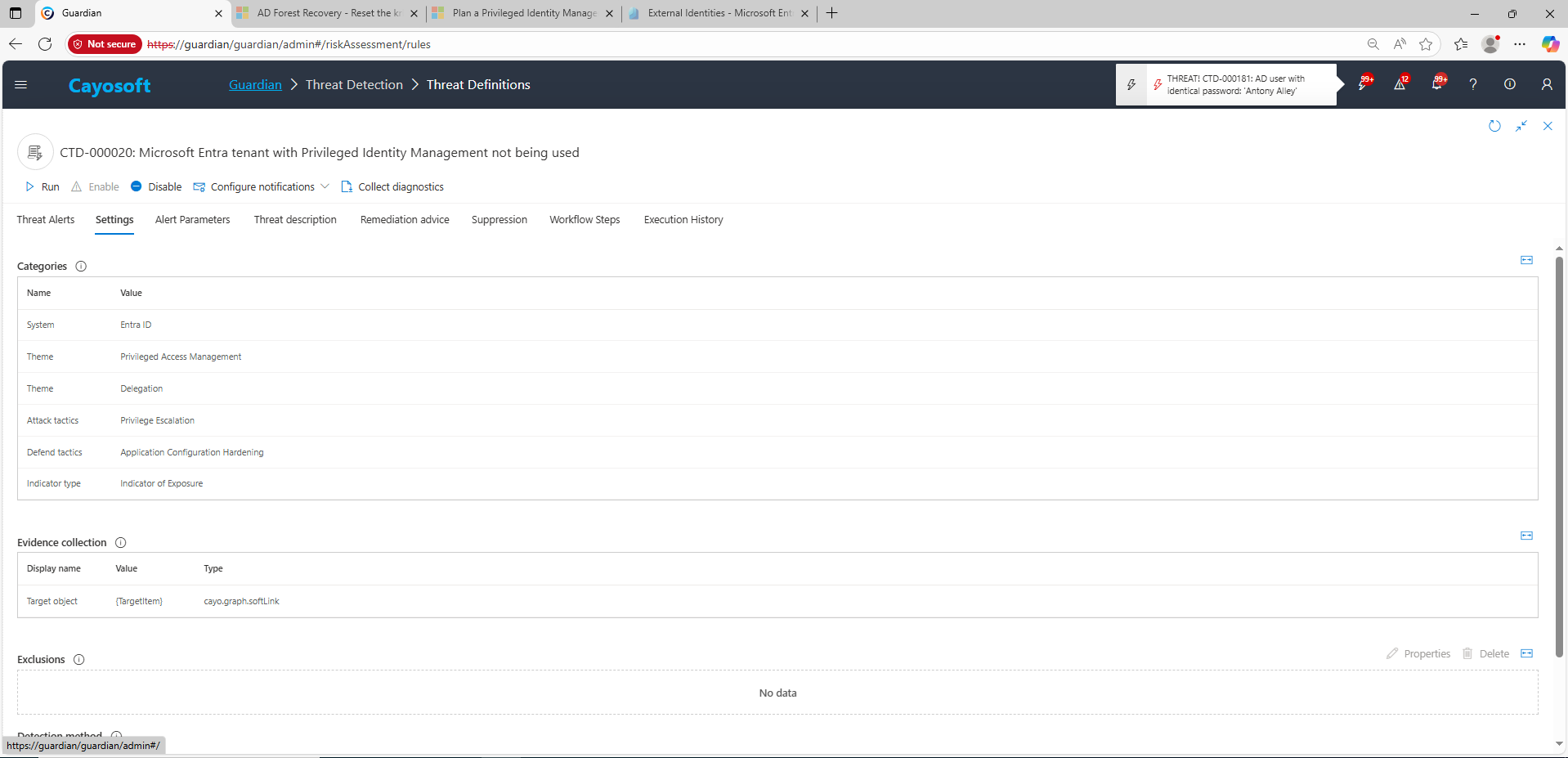Toggle Categories table column fit icon
Screen dimensions: 1568x758
coord(1526,260)
